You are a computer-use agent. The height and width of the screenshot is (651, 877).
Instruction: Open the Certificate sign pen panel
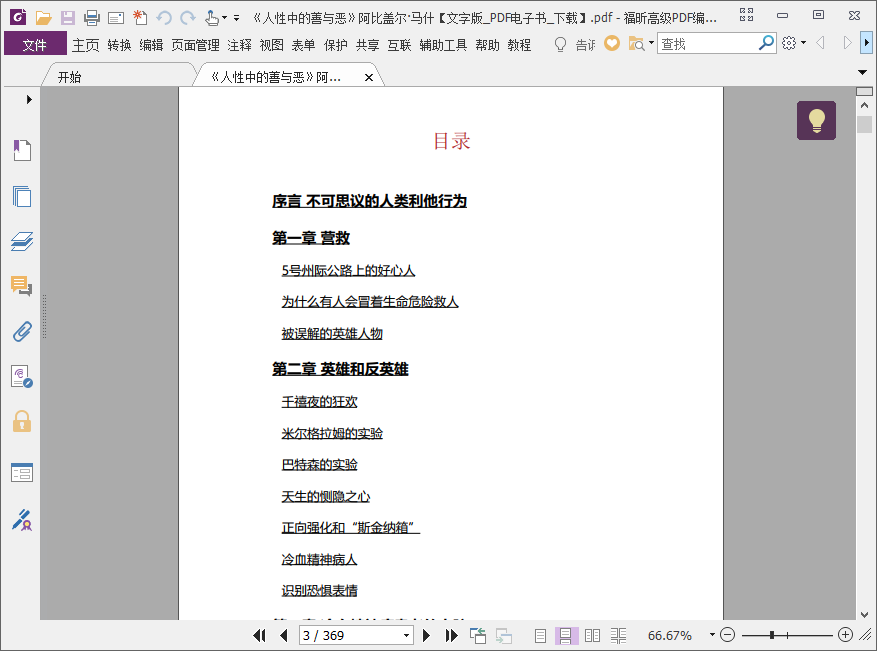click(22, 520)
